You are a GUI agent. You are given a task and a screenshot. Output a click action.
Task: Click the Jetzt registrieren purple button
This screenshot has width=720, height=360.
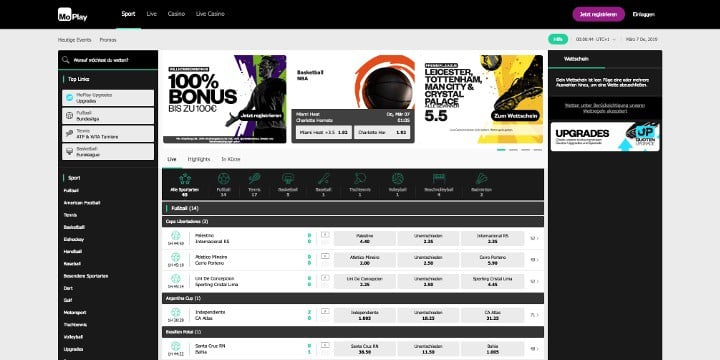pyautogui.click(x=598, y=14)
